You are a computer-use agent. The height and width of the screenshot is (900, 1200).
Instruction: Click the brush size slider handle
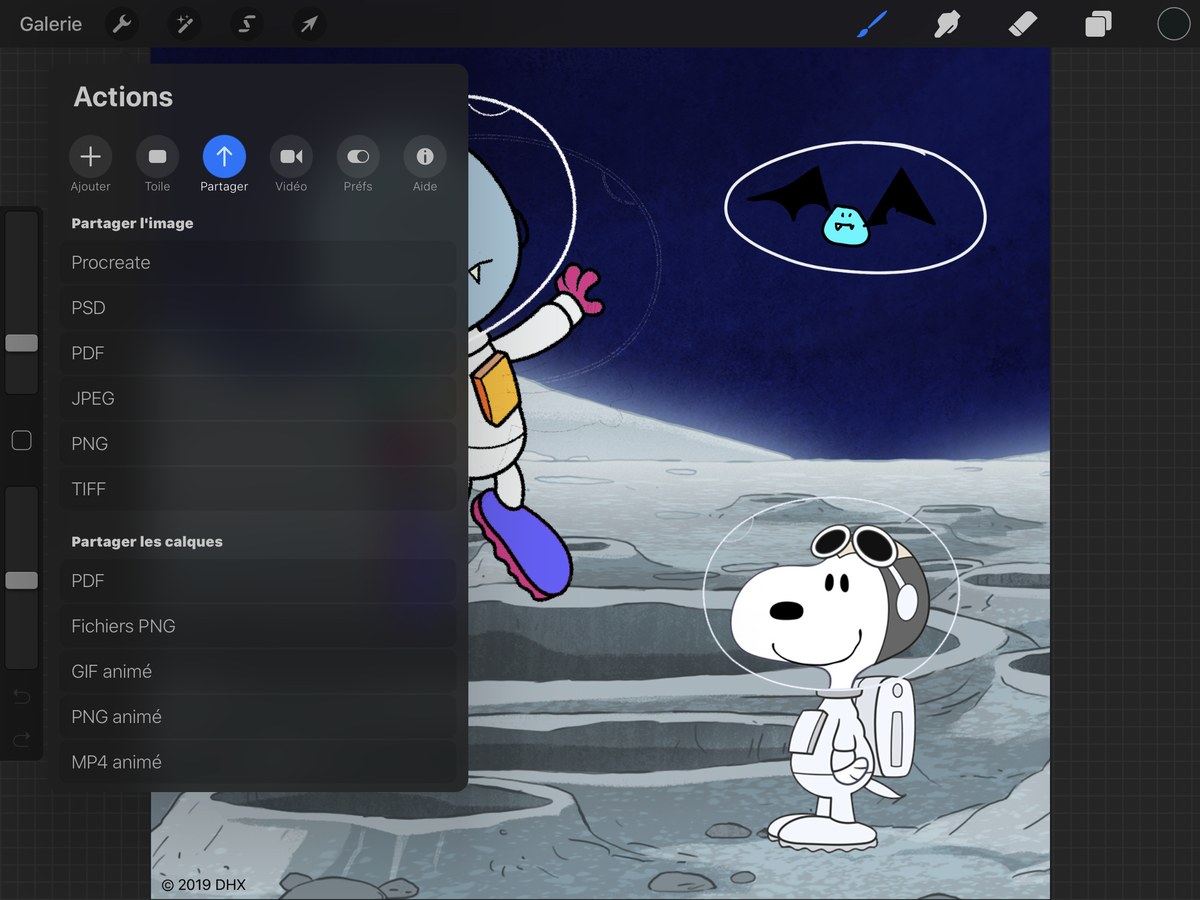pyautogui.click(x=21, y=343)
